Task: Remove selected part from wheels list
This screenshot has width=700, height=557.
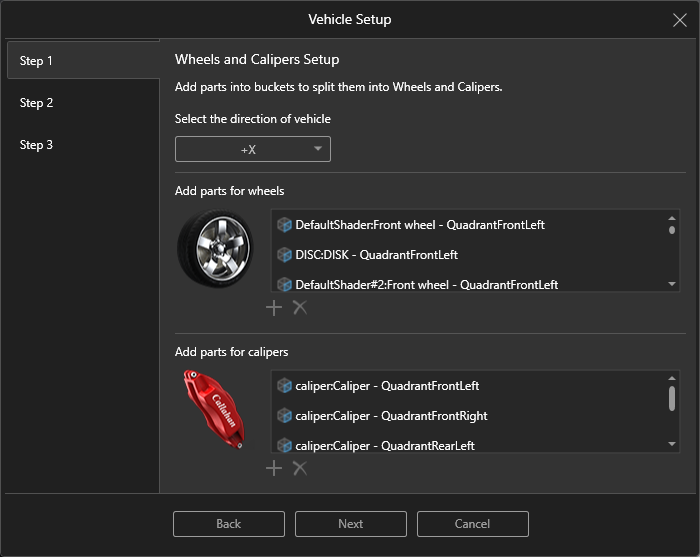Action: pyautogui.click(x=299, y=307)
